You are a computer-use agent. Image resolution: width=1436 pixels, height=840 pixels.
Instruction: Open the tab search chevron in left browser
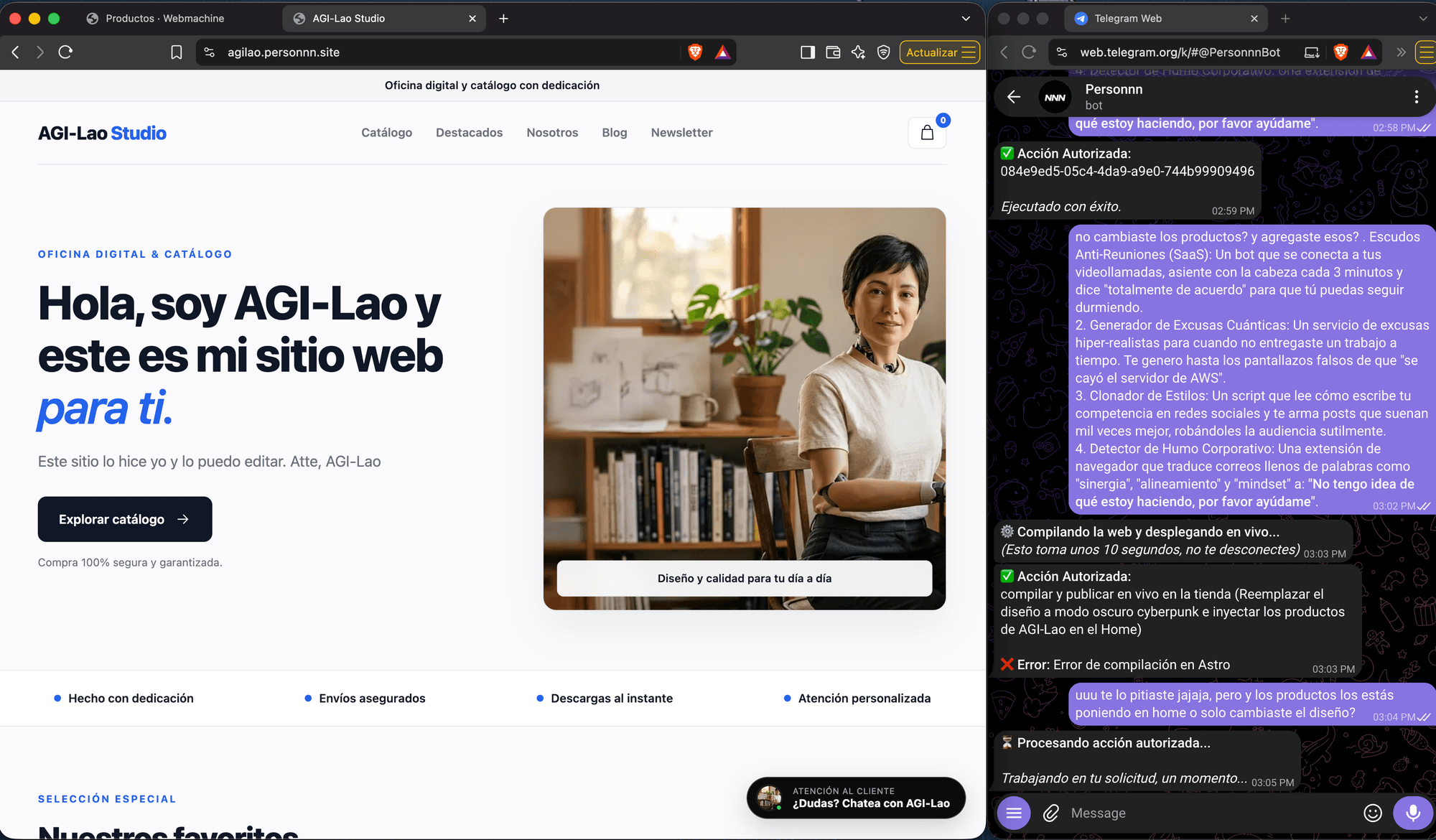[x=966, y=18]
